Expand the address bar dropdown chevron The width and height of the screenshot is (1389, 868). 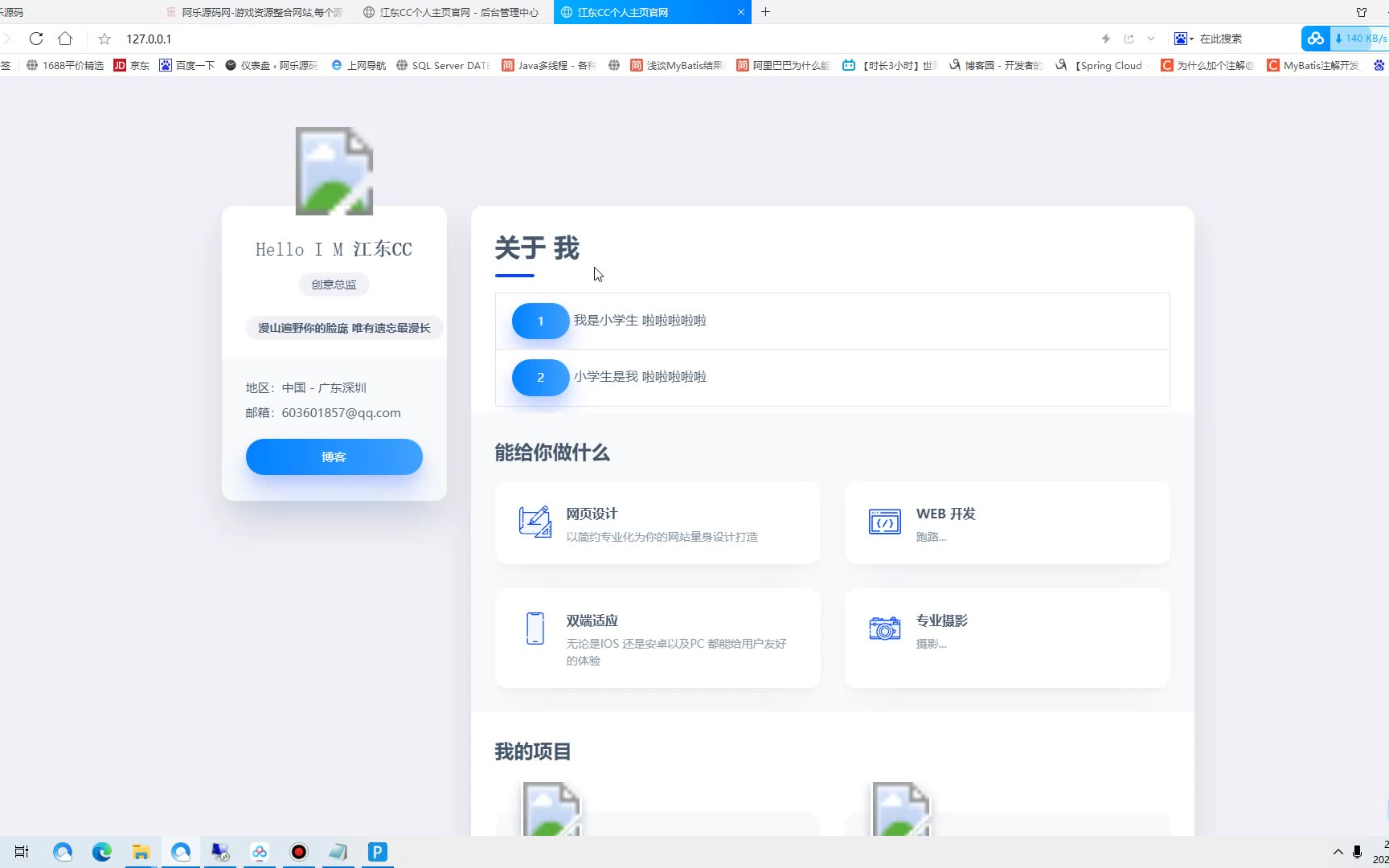pyautogui.click(x=1151, y=39)
